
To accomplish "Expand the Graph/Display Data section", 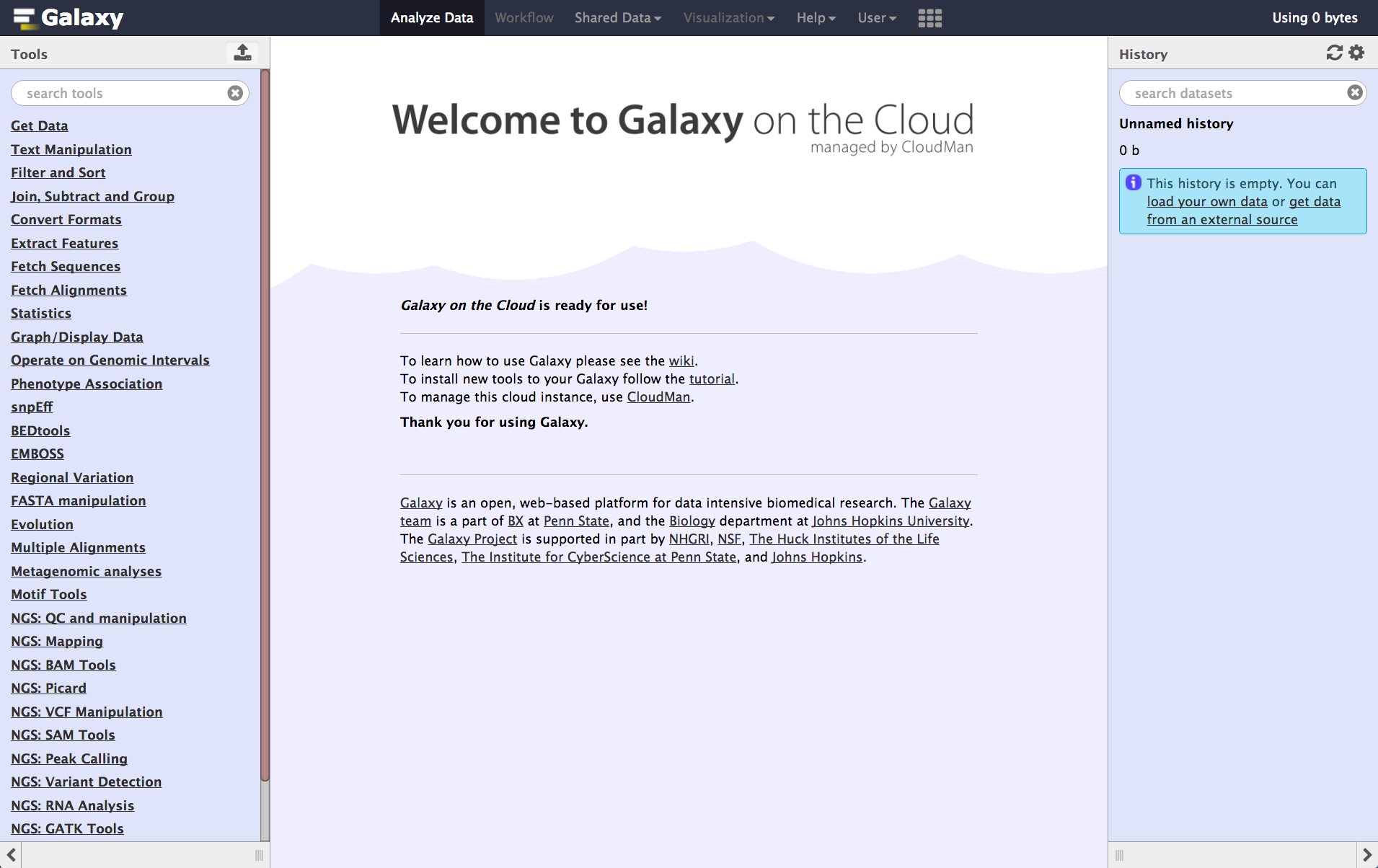I will tap(77, 337).
